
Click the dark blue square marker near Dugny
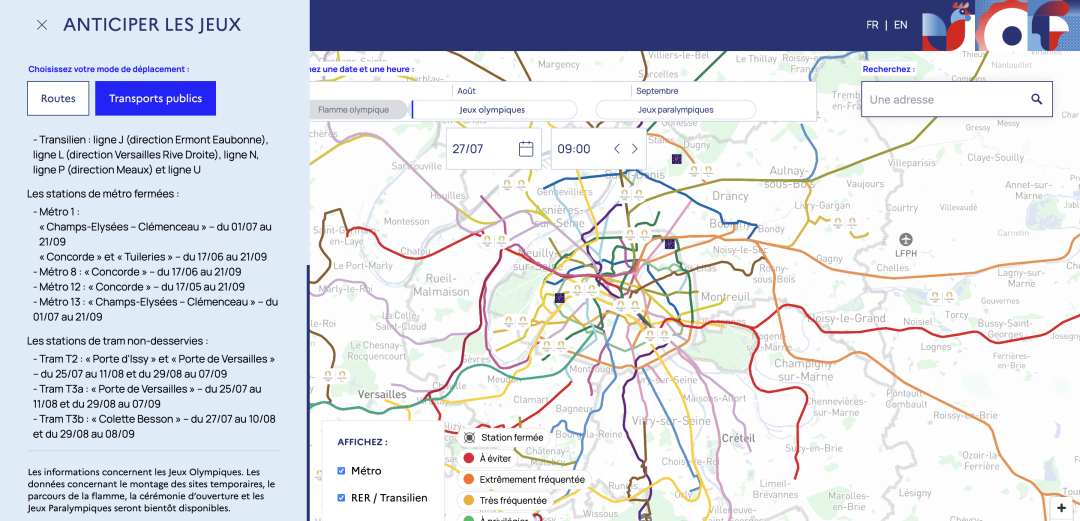[x=677, y=159]
